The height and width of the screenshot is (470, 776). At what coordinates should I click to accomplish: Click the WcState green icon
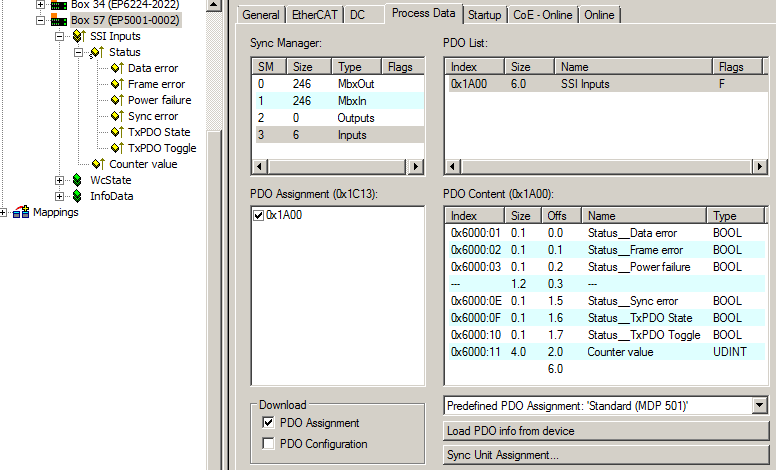77,180
